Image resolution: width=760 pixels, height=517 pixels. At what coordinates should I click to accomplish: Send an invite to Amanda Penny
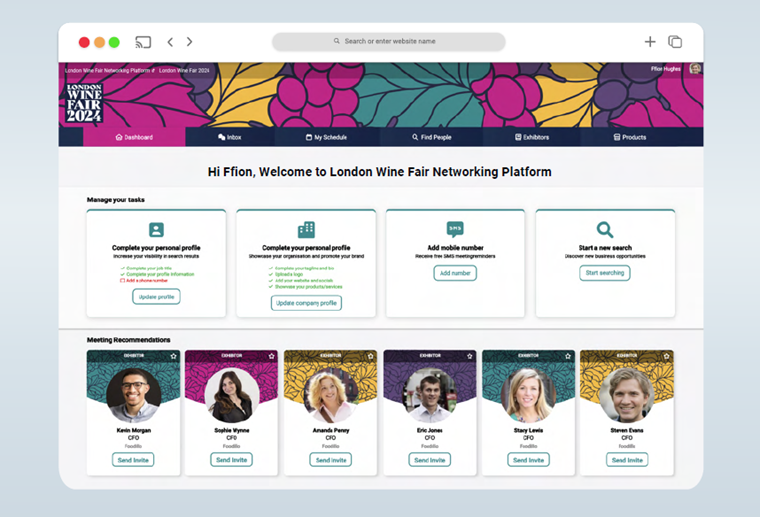tap(331, 460)
